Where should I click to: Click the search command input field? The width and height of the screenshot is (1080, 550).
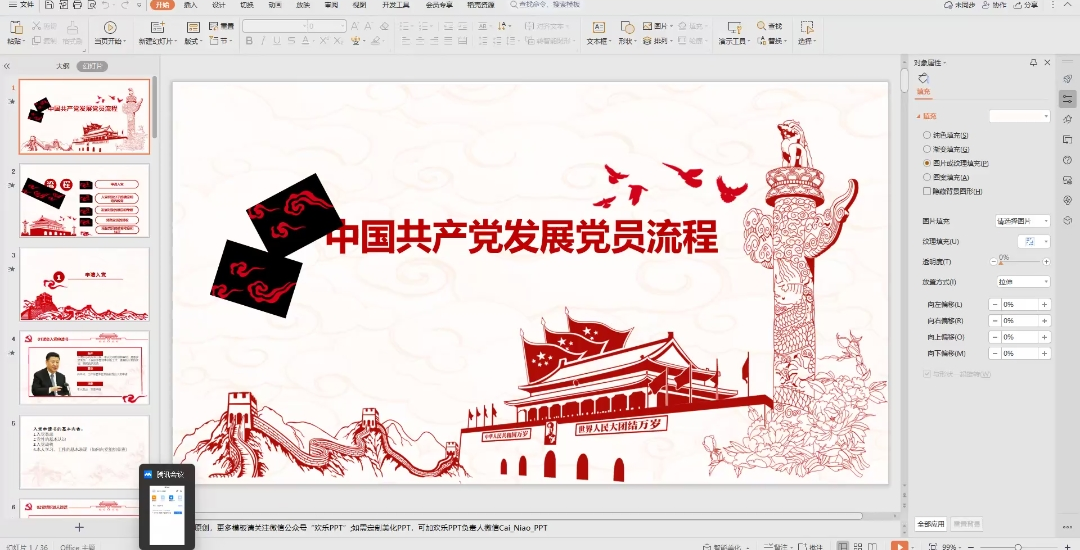[548, 5]
